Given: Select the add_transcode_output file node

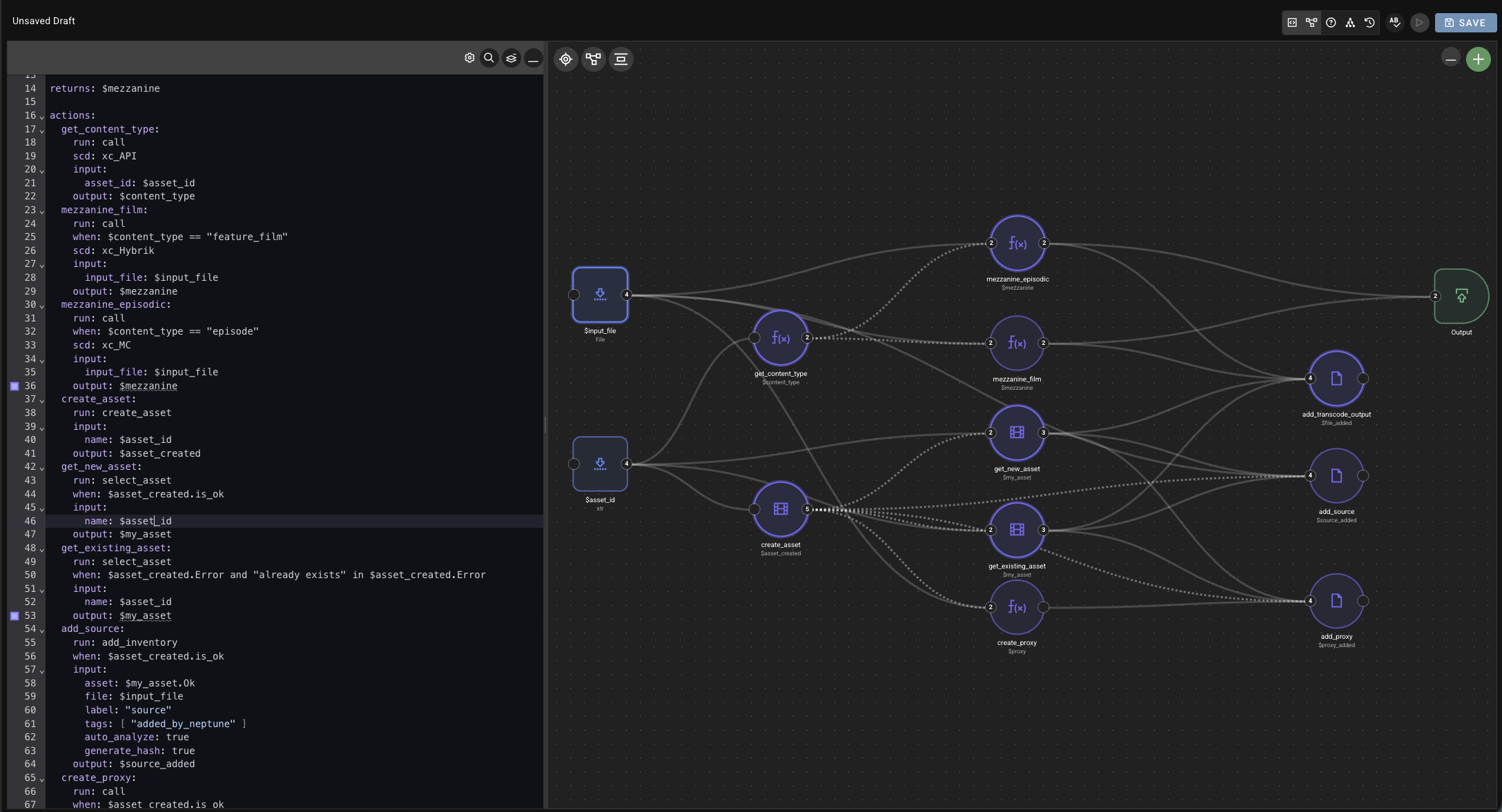Looking at the screenshot, I should 1336,378.
